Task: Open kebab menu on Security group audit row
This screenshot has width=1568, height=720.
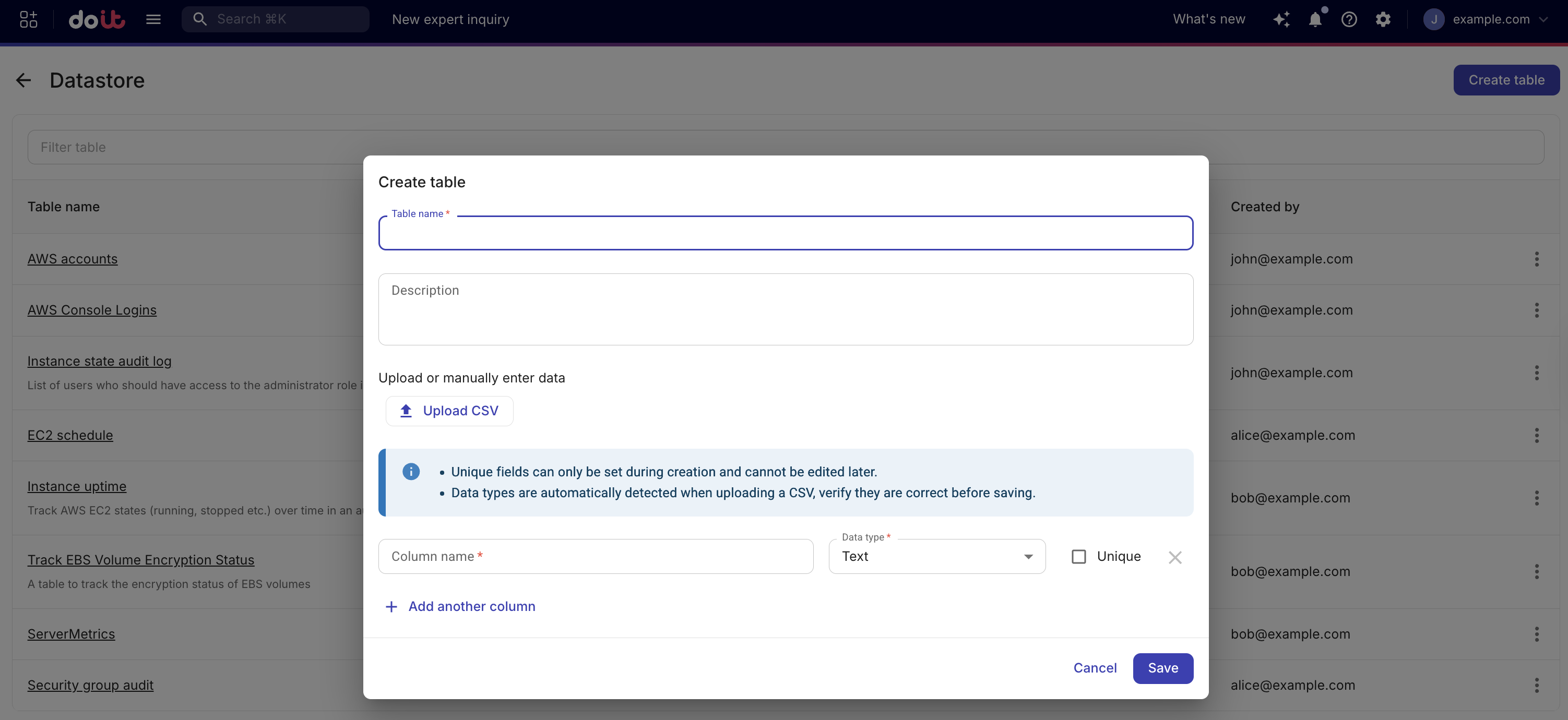Action: [x=1536, y=685]
